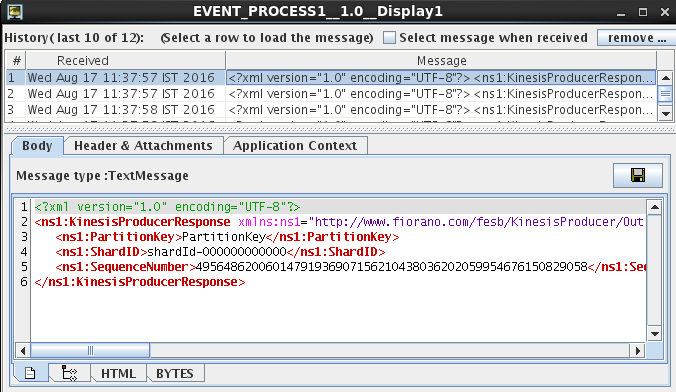This screenshot has height=392, width=676.
Task: Click the ns1:KinesisProducerResponse opening tag line
Action: click(x=339, y=222)
